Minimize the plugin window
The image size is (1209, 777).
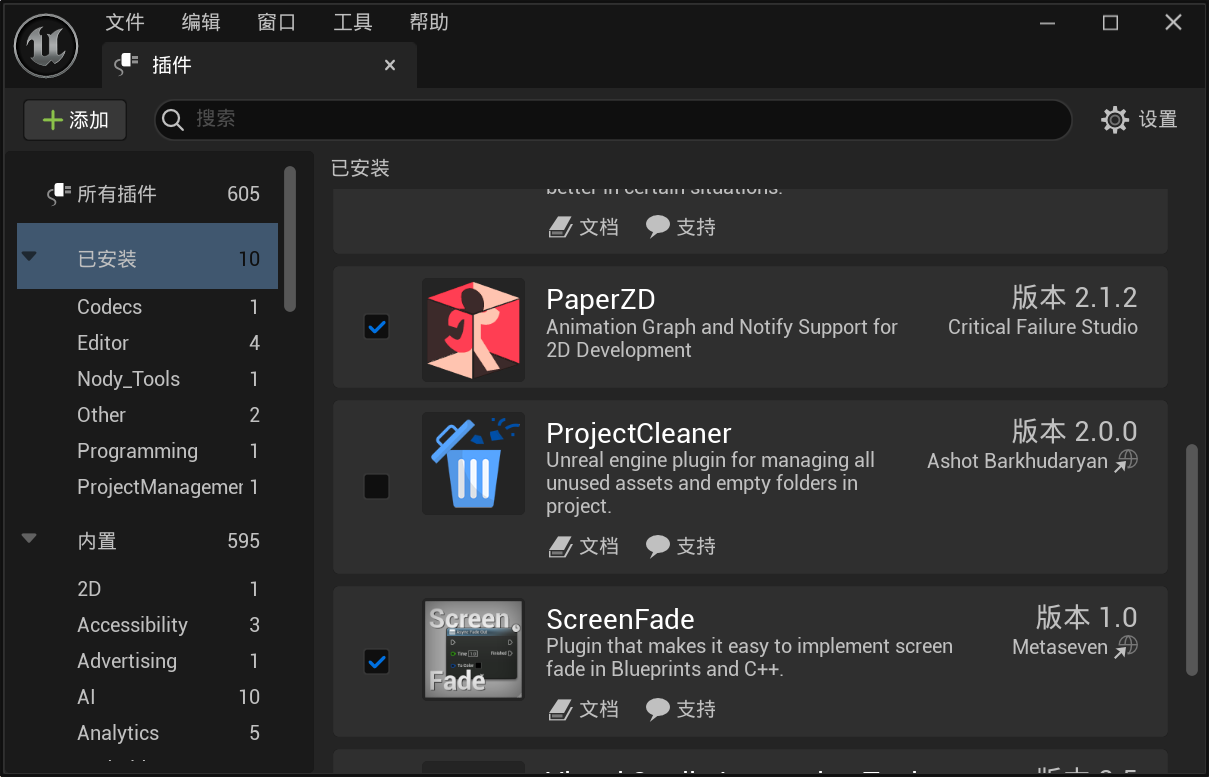tap(1047, 23)
